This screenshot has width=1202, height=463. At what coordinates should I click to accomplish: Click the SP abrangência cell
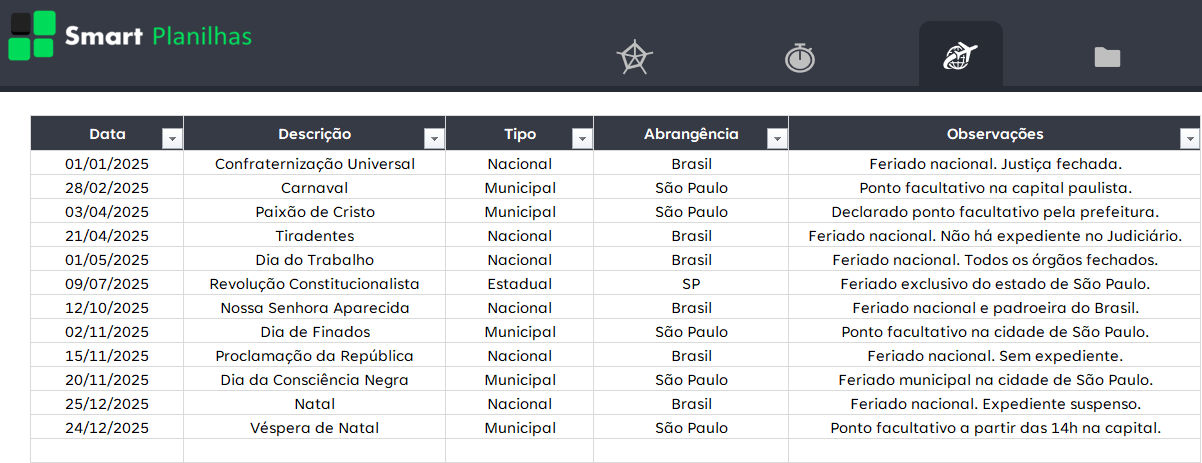[691, 284]
